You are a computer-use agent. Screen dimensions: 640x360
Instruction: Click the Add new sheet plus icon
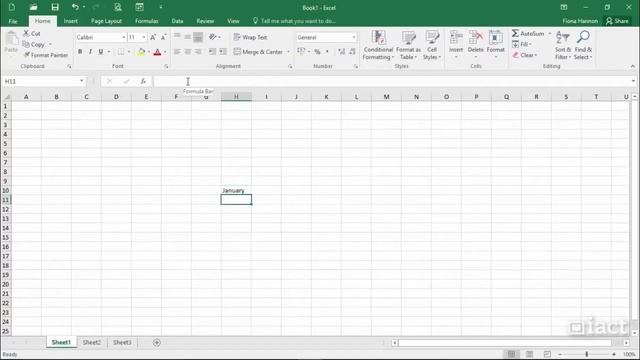(157, 342)
